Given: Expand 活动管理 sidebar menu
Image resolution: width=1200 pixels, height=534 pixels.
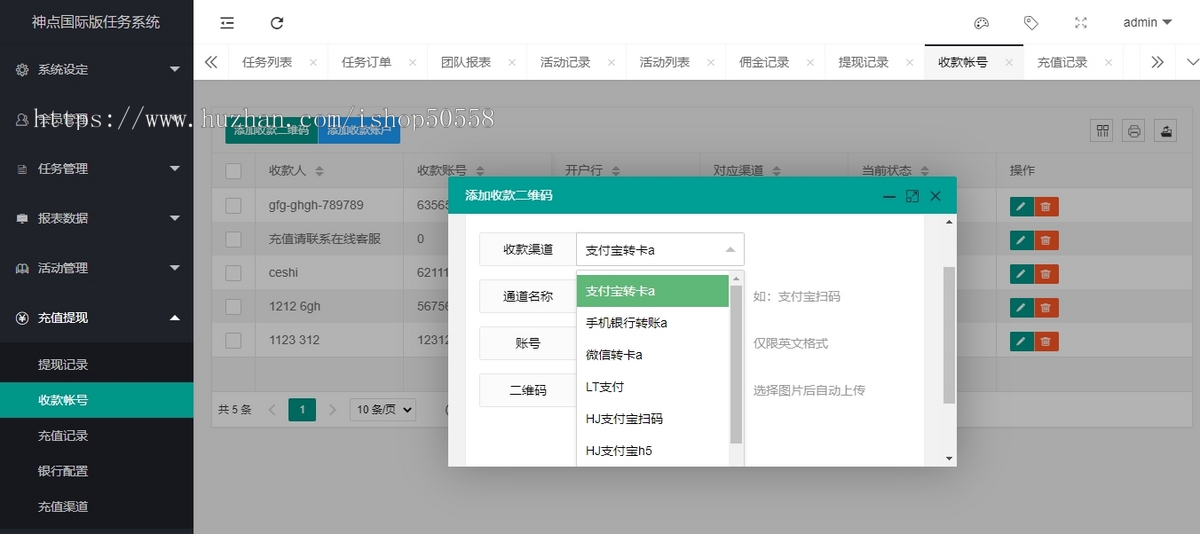Looking at the screenshot, I should 97,268.
